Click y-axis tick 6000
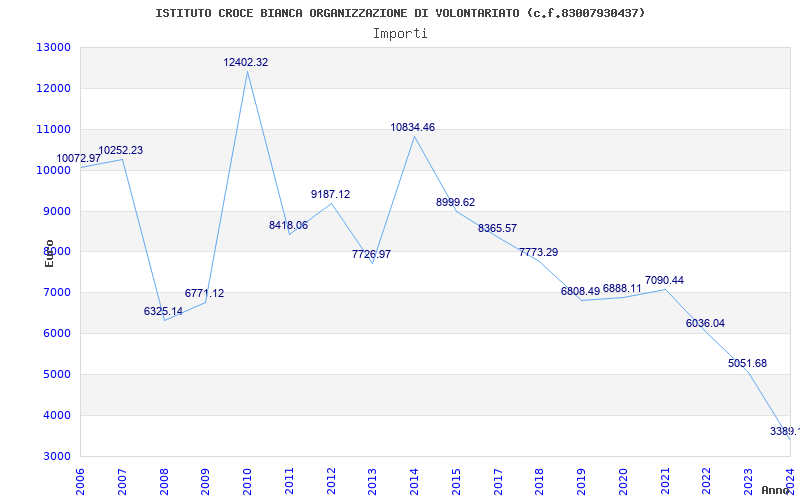Image resolution: width=800 pixels, height=500 pixels. coord(56,333)
